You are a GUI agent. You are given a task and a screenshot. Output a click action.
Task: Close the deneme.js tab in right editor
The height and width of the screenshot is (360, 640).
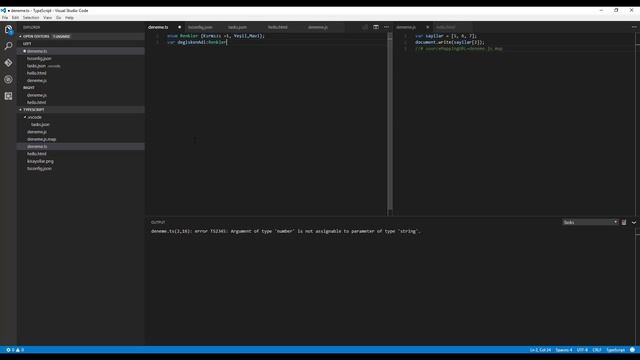coord(427,27)
